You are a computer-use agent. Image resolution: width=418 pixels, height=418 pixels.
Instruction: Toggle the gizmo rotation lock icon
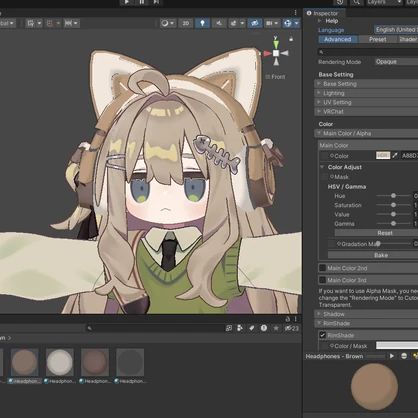pos(291,39)
